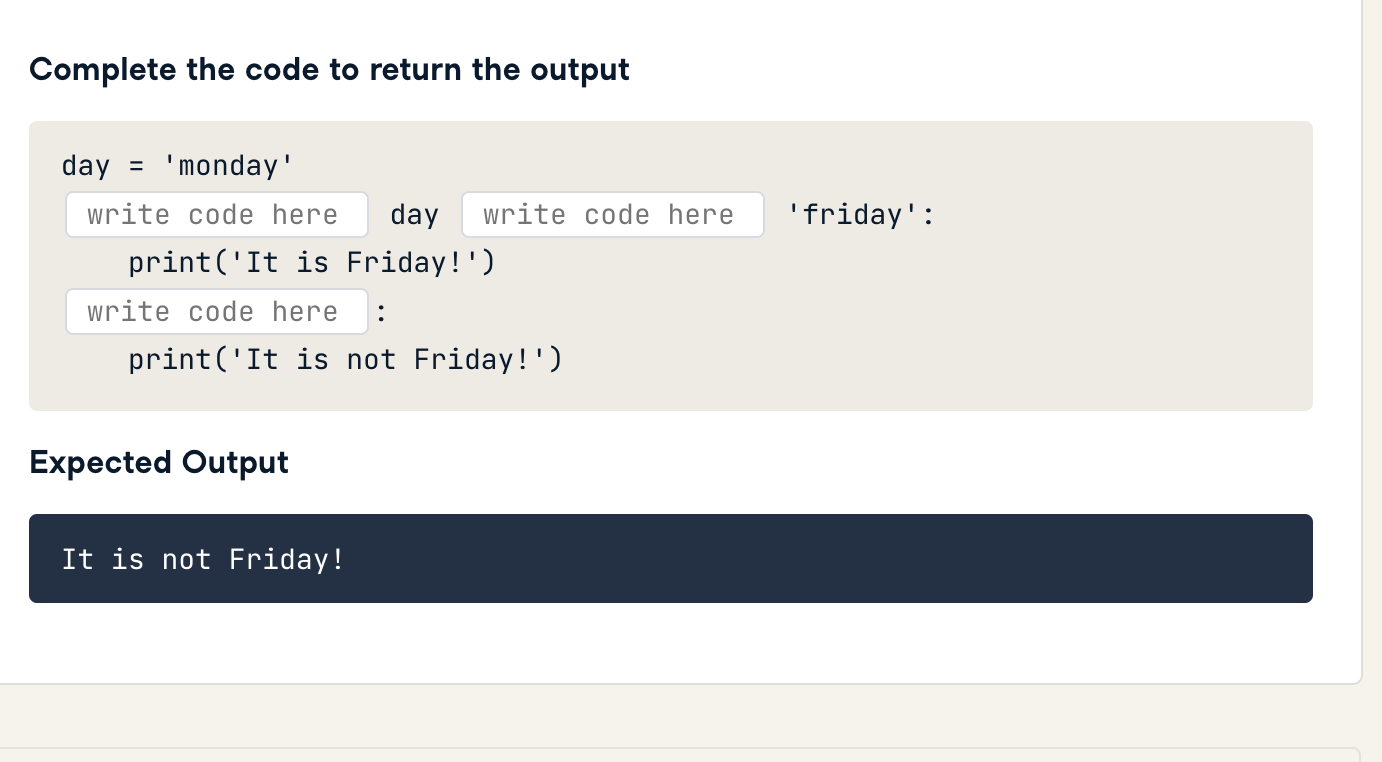Click the 'monday' string literal
Viewport: 1382px width, 762px height.
click(236, 166)
